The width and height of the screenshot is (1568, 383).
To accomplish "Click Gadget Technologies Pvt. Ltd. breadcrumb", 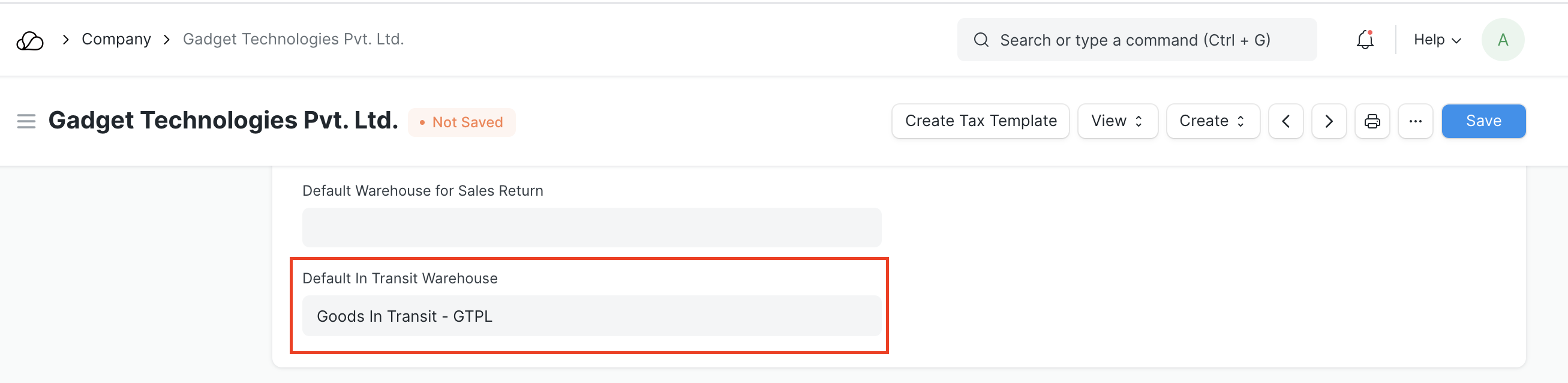I will [293, 40].
